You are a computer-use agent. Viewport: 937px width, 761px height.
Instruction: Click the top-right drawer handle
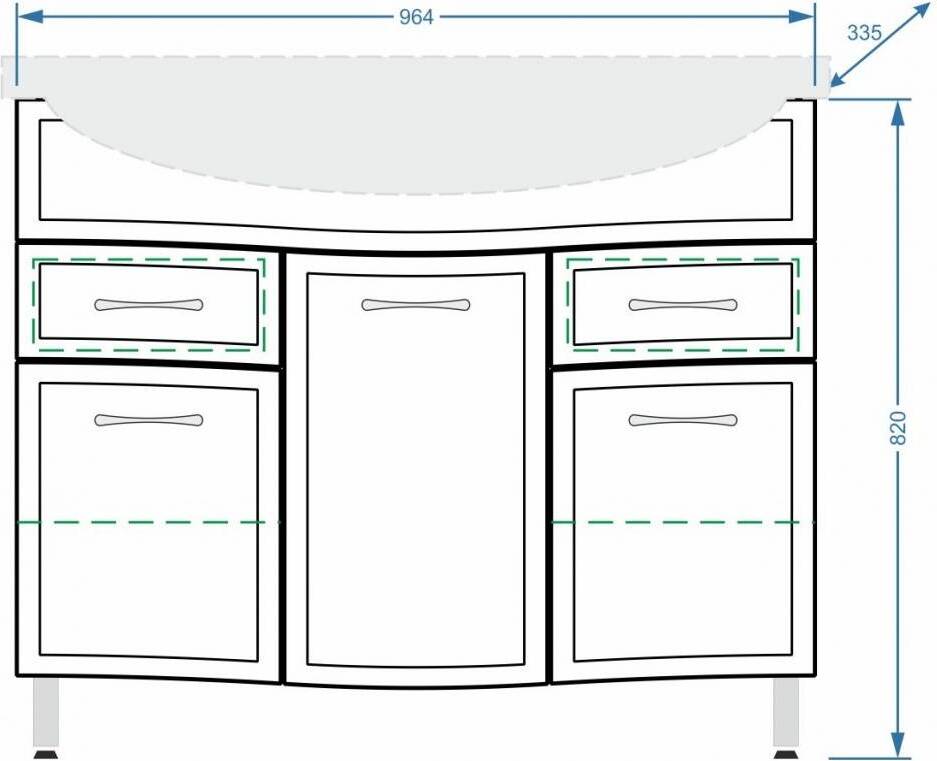coord(682,304)
